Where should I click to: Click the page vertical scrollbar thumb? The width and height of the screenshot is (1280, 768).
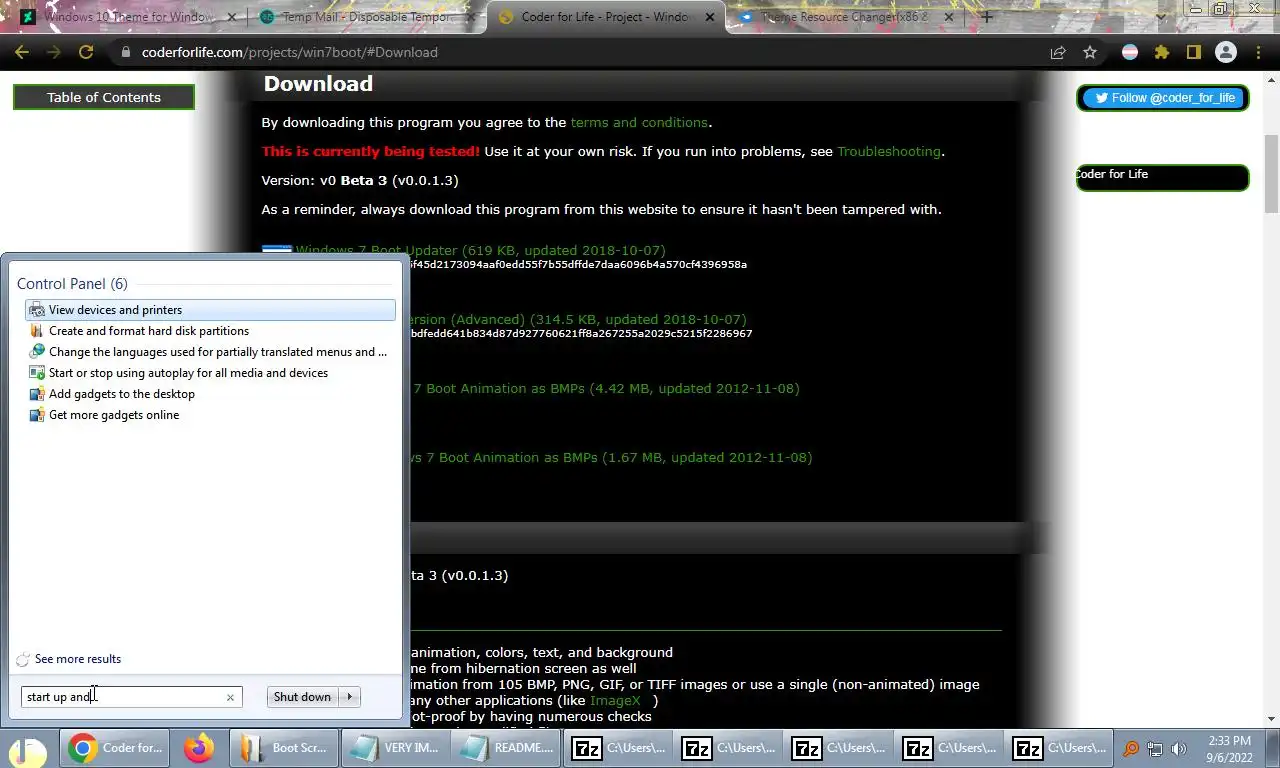point(1271,172)
